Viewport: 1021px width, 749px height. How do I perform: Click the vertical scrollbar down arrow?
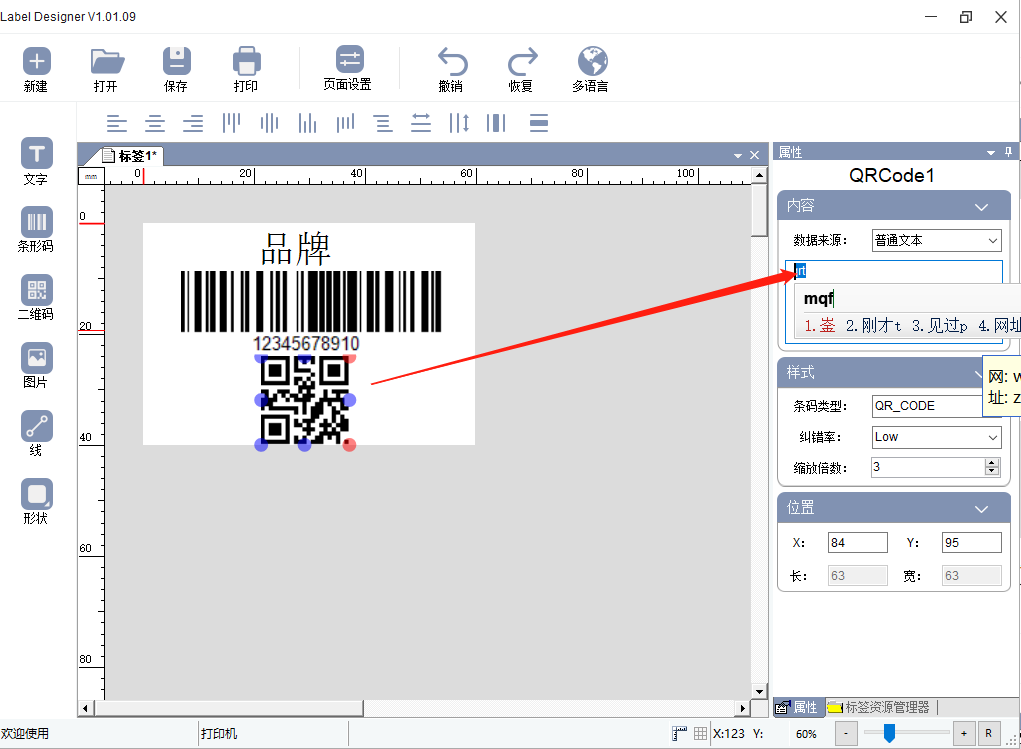759,692
